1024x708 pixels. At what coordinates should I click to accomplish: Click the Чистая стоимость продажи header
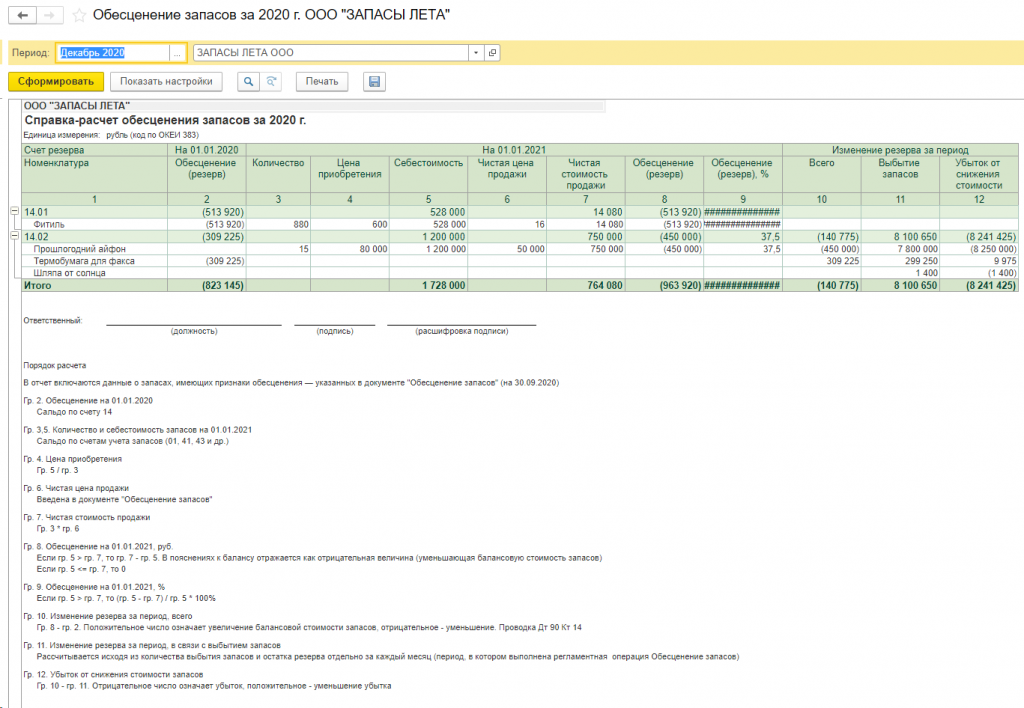585,174
